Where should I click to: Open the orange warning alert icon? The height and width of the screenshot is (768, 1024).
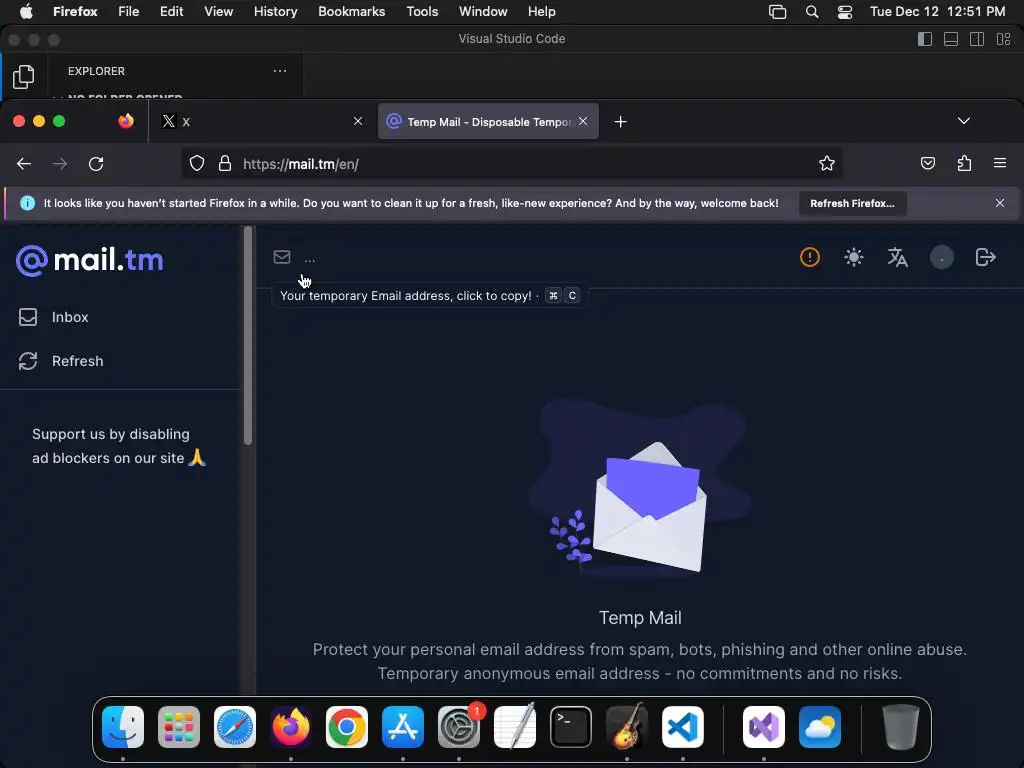810,257
